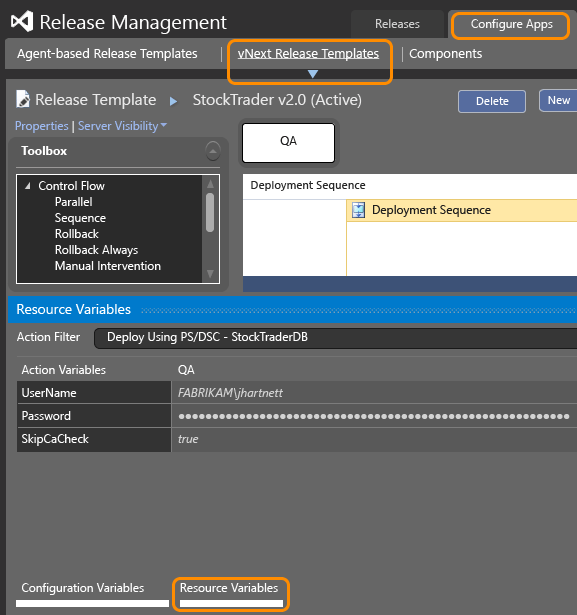Screen dimensions: 577x615
Task: Click the New button
Action: point(559,100)
